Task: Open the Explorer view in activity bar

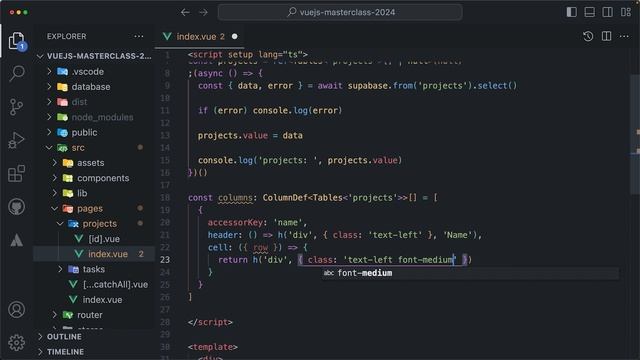Action: (17, 41)
